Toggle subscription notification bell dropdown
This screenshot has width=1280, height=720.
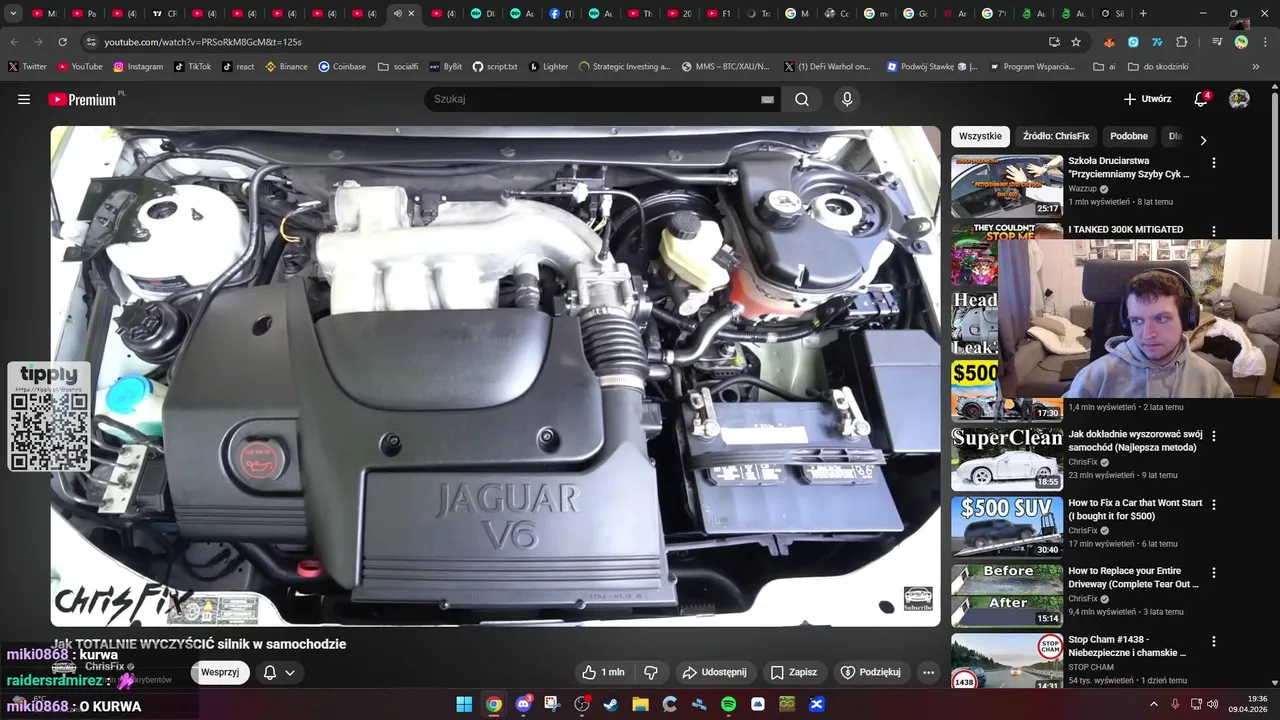279,672
